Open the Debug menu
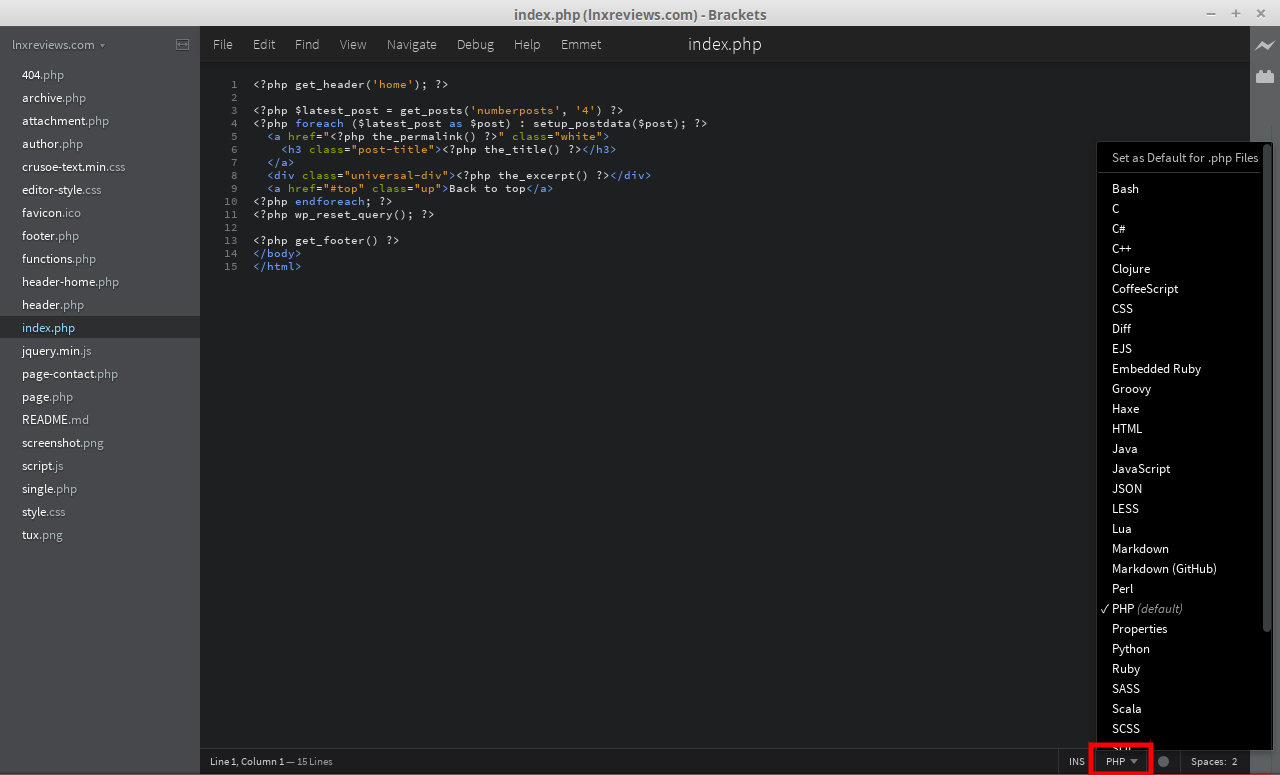This screenshot has height=775, width=1280. point(475,44)
